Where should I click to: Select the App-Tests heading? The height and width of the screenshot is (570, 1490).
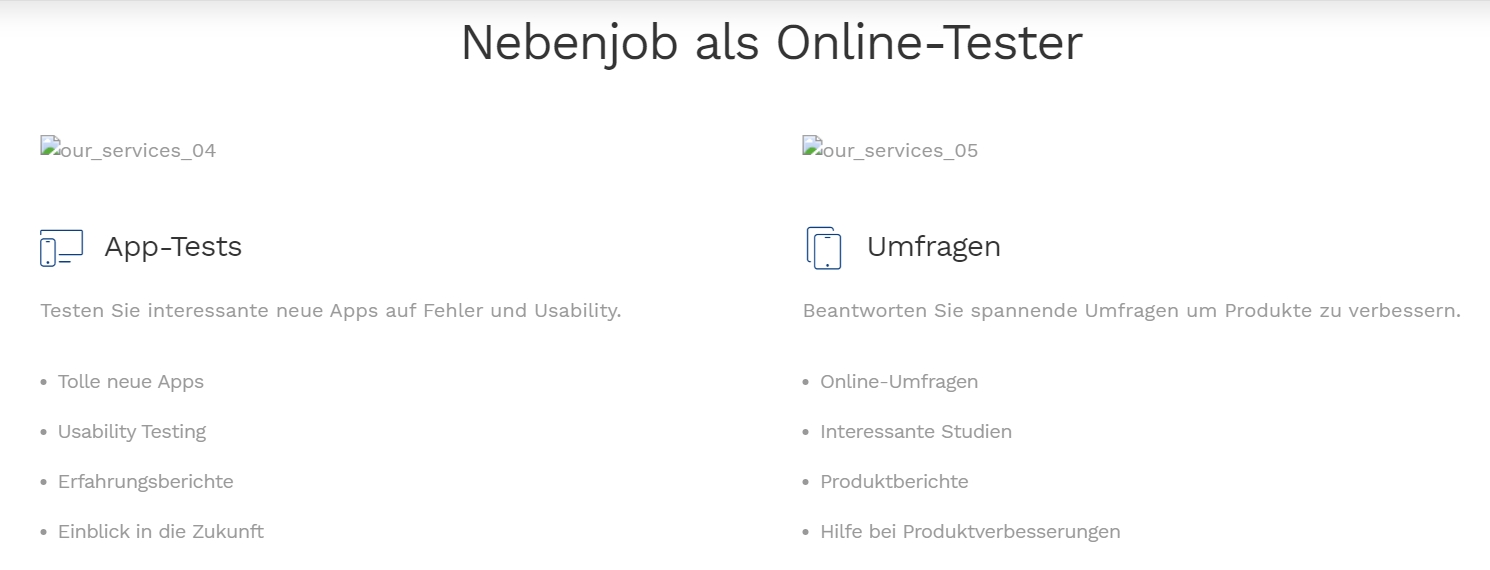(x=173, y=246)
